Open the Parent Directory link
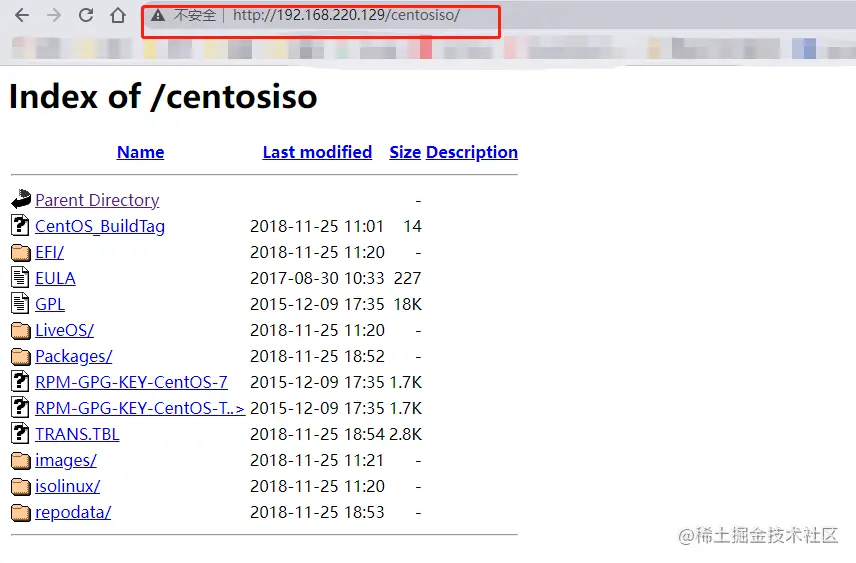The image size is (856, 563). [x=97, y=200]
